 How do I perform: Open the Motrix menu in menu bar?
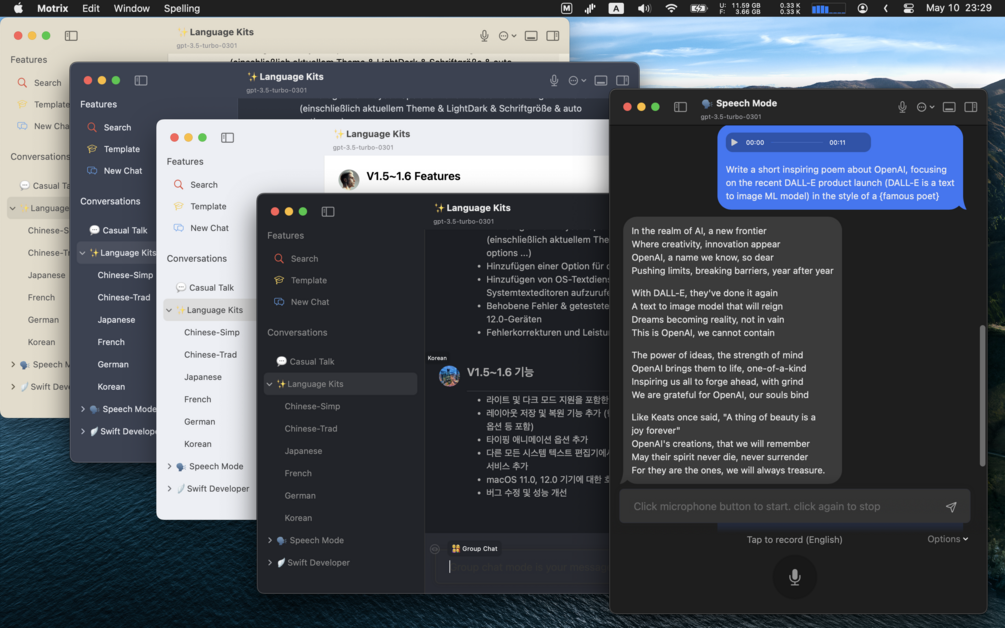53,8
